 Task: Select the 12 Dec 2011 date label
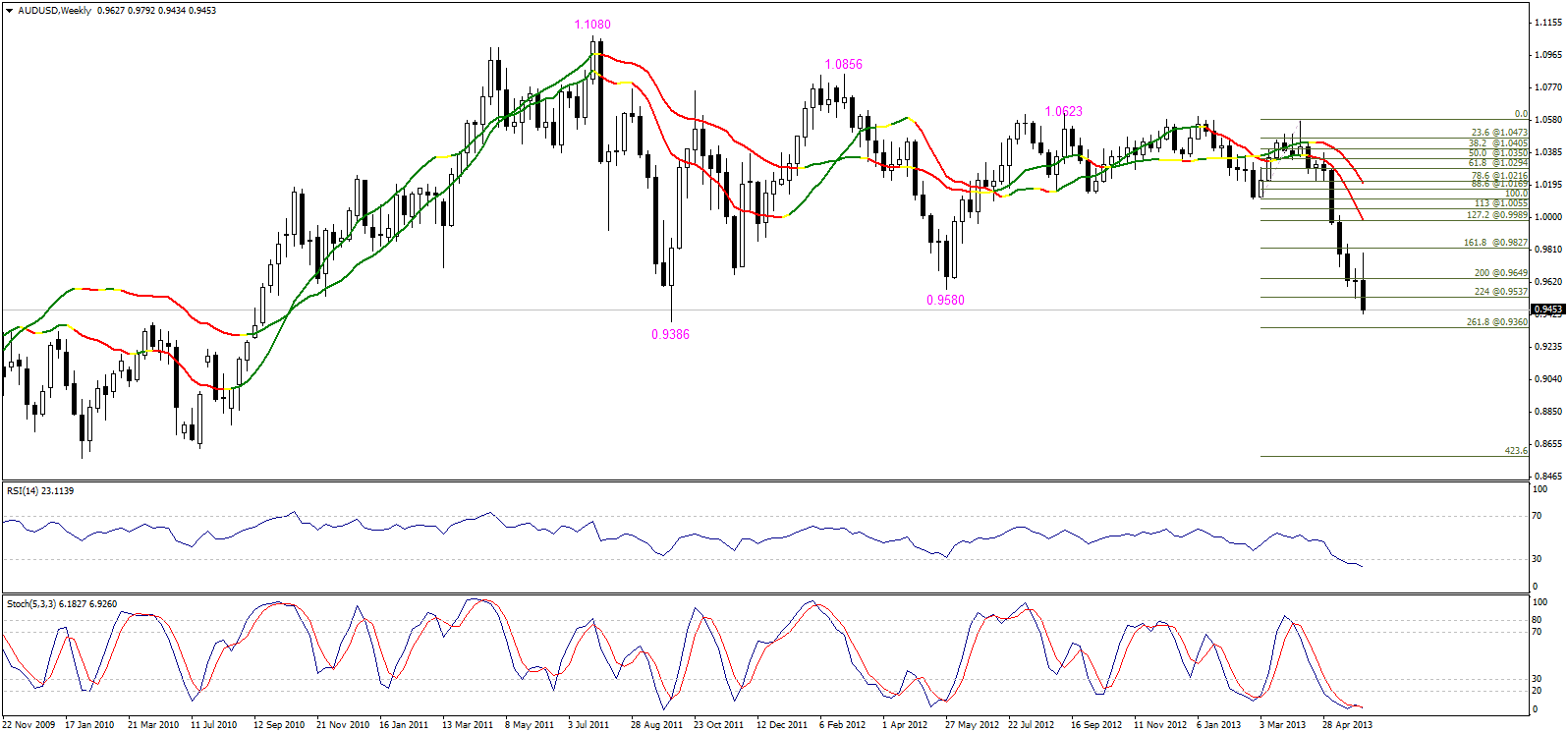782,725
